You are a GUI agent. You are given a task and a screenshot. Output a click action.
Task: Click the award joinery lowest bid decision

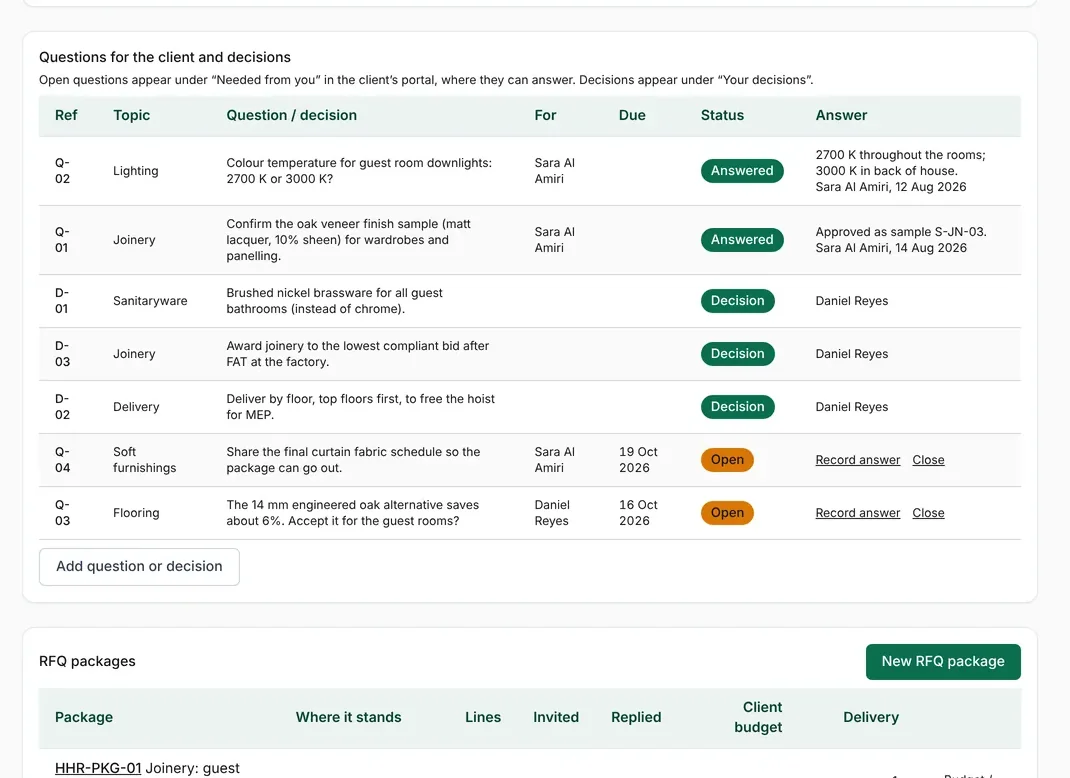pyautogui.click(x=358, y=354)
